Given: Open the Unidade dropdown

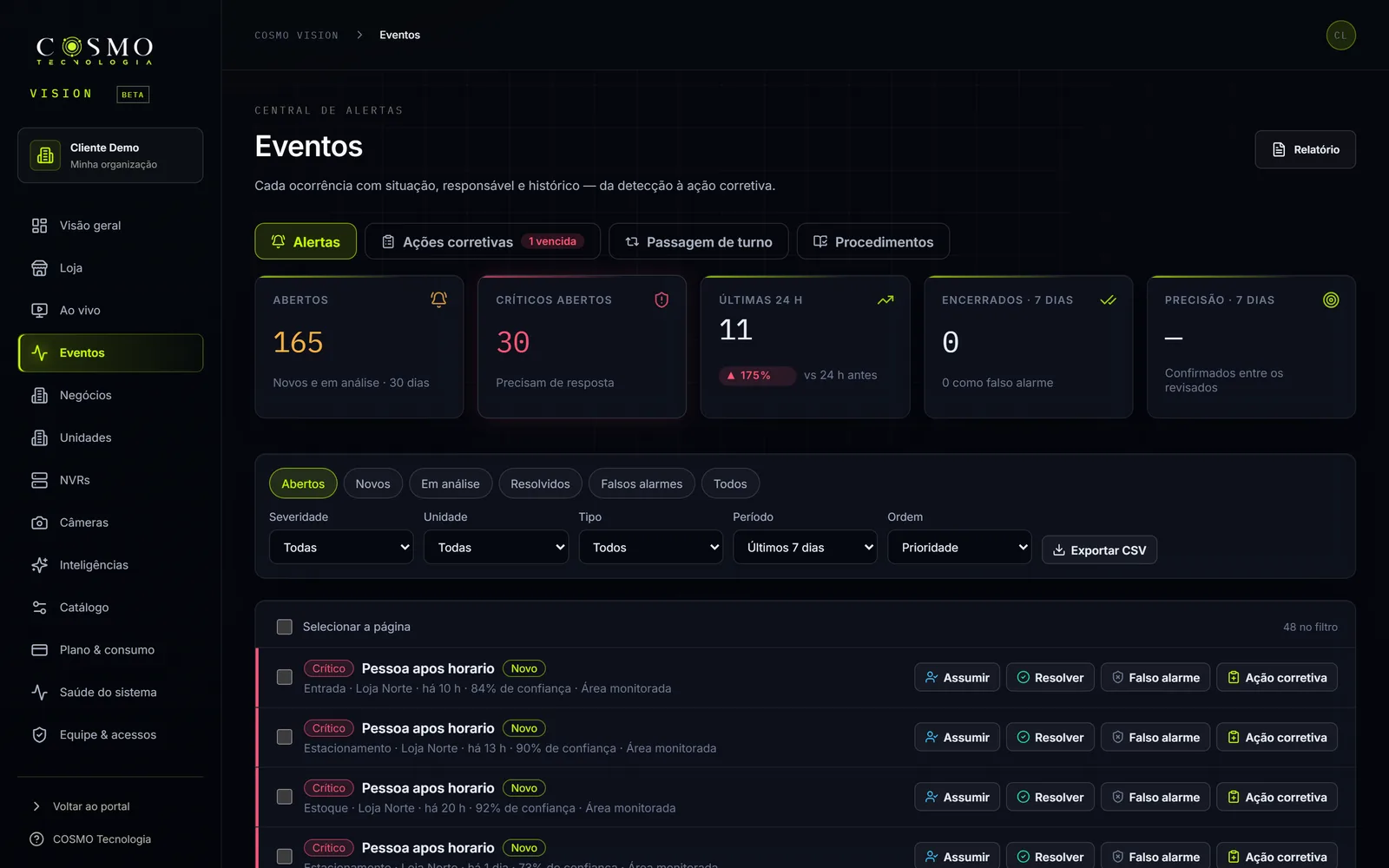Looking at the screenshot, I should pyautogui.click(x=496, y=548).
